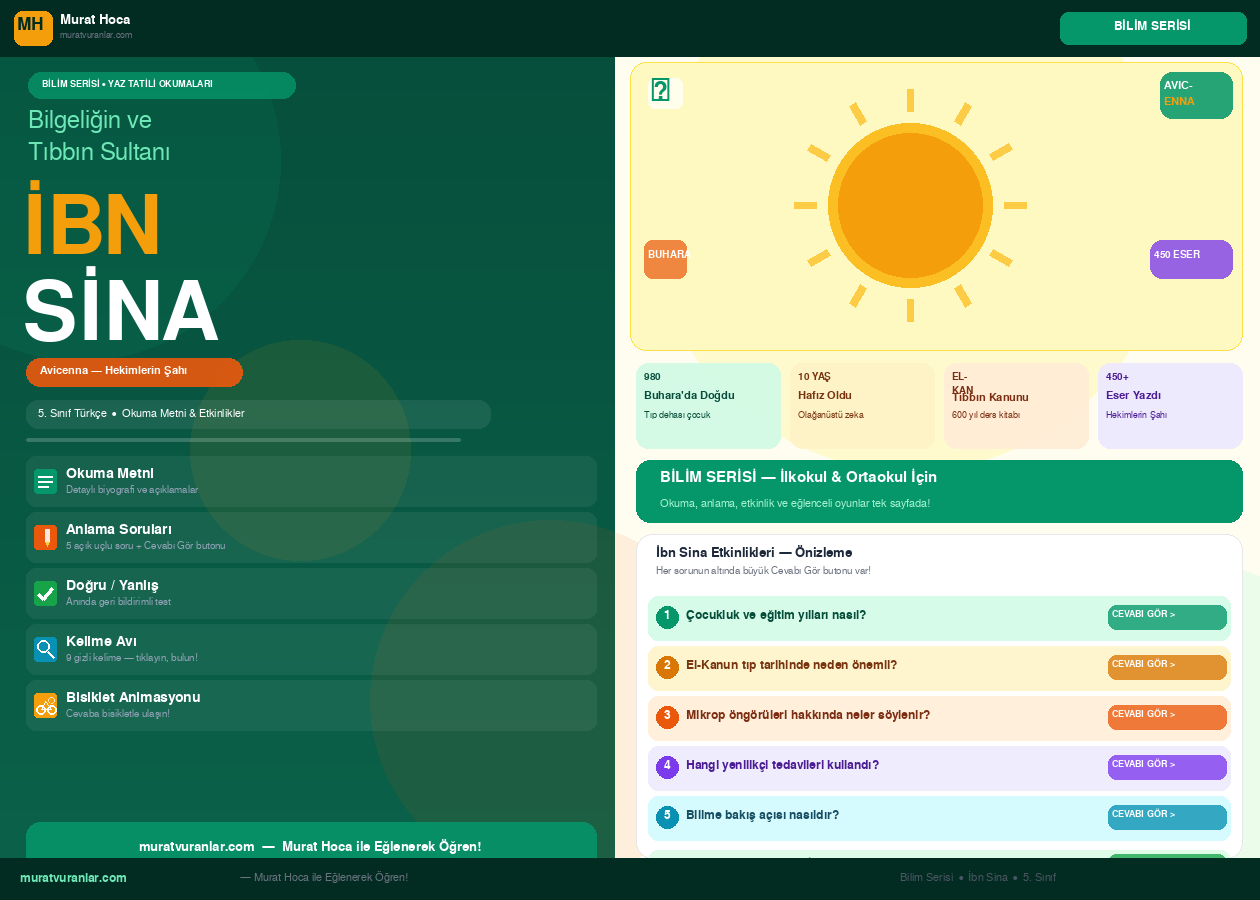The image size is (1260, 900).
Task: Click the BUHARA orange tag
Action: click(665, 259)
